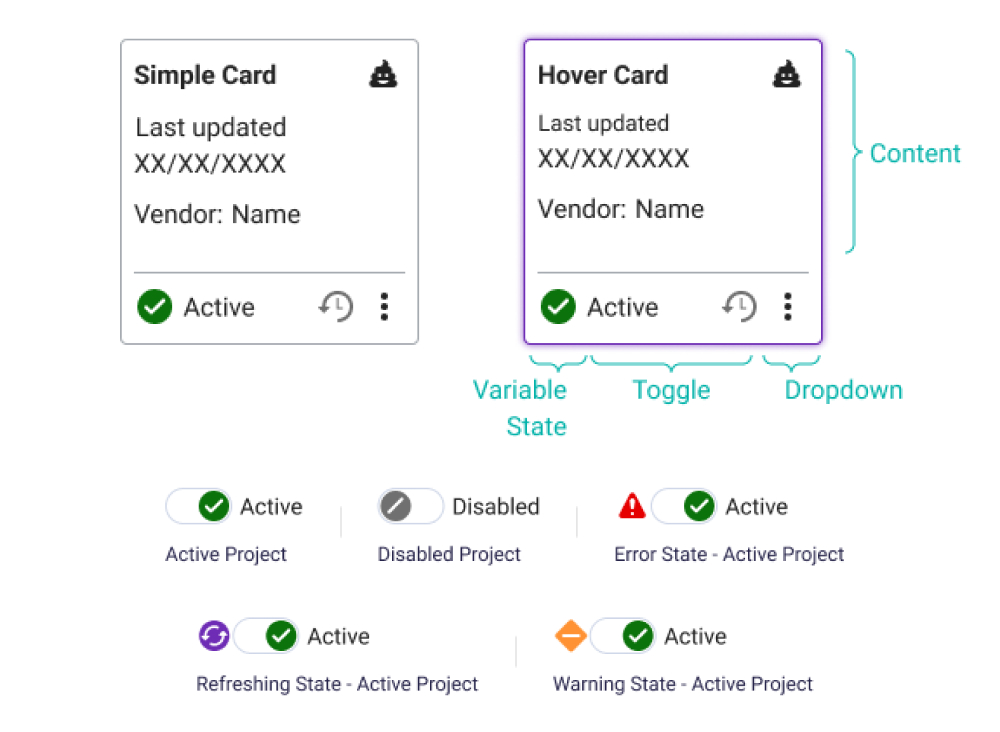Viewport: 1000px width, 732px height.
Task: Open the three-dot dropdown on Hover Card
Action: pos(788,307)
